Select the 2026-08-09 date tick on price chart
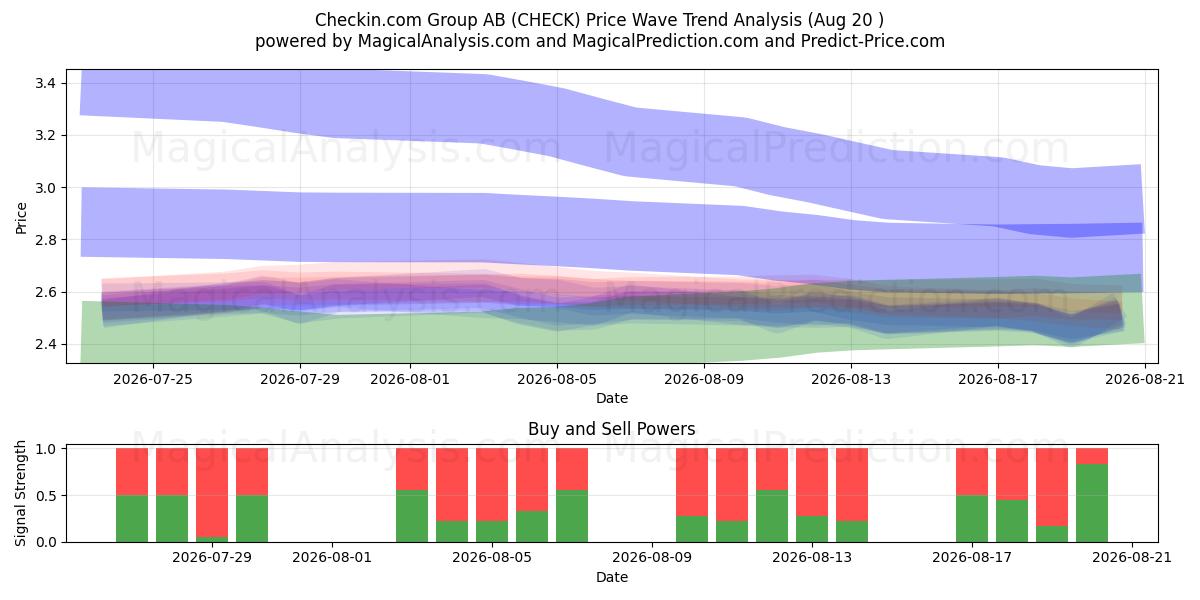 coord(704,379)
